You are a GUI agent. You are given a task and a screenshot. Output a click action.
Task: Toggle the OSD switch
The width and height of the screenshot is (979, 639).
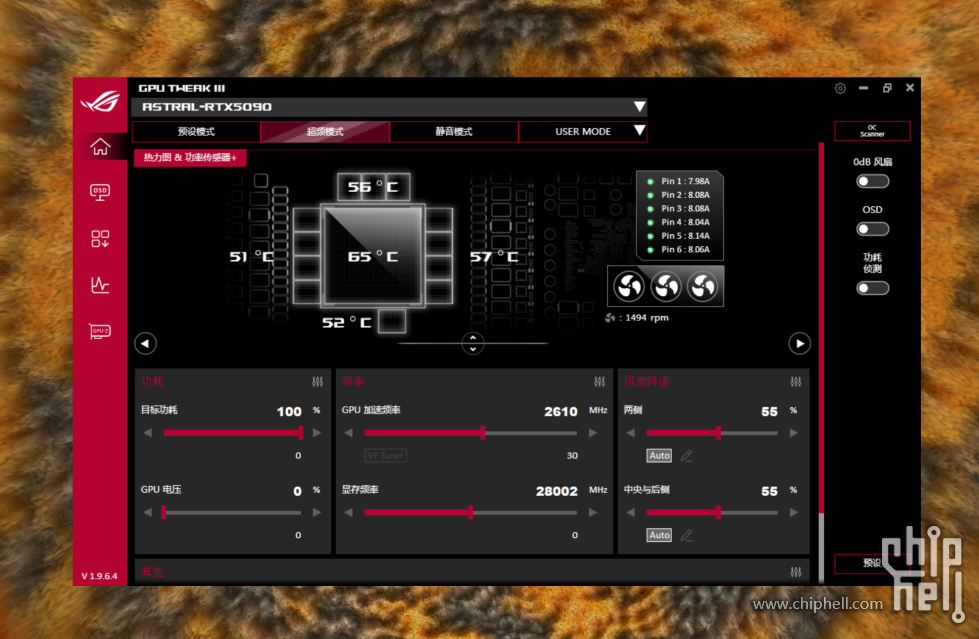pyautogui.click(x=872, y=229)
